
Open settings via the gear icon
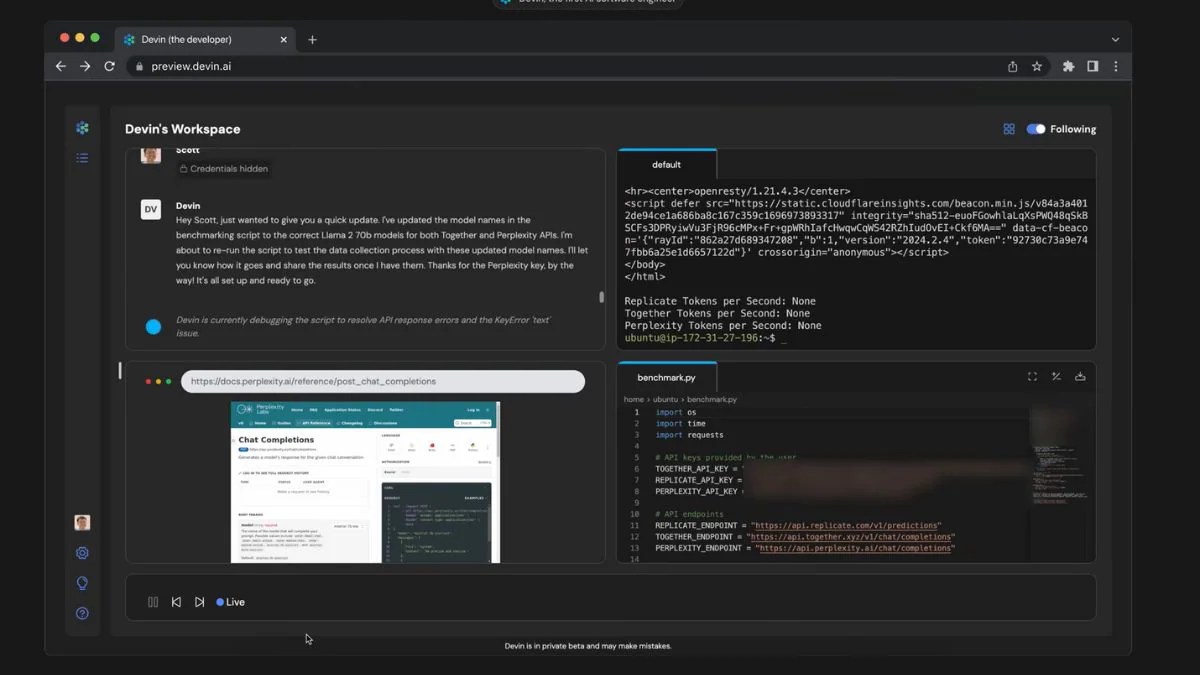click(82, 552)
